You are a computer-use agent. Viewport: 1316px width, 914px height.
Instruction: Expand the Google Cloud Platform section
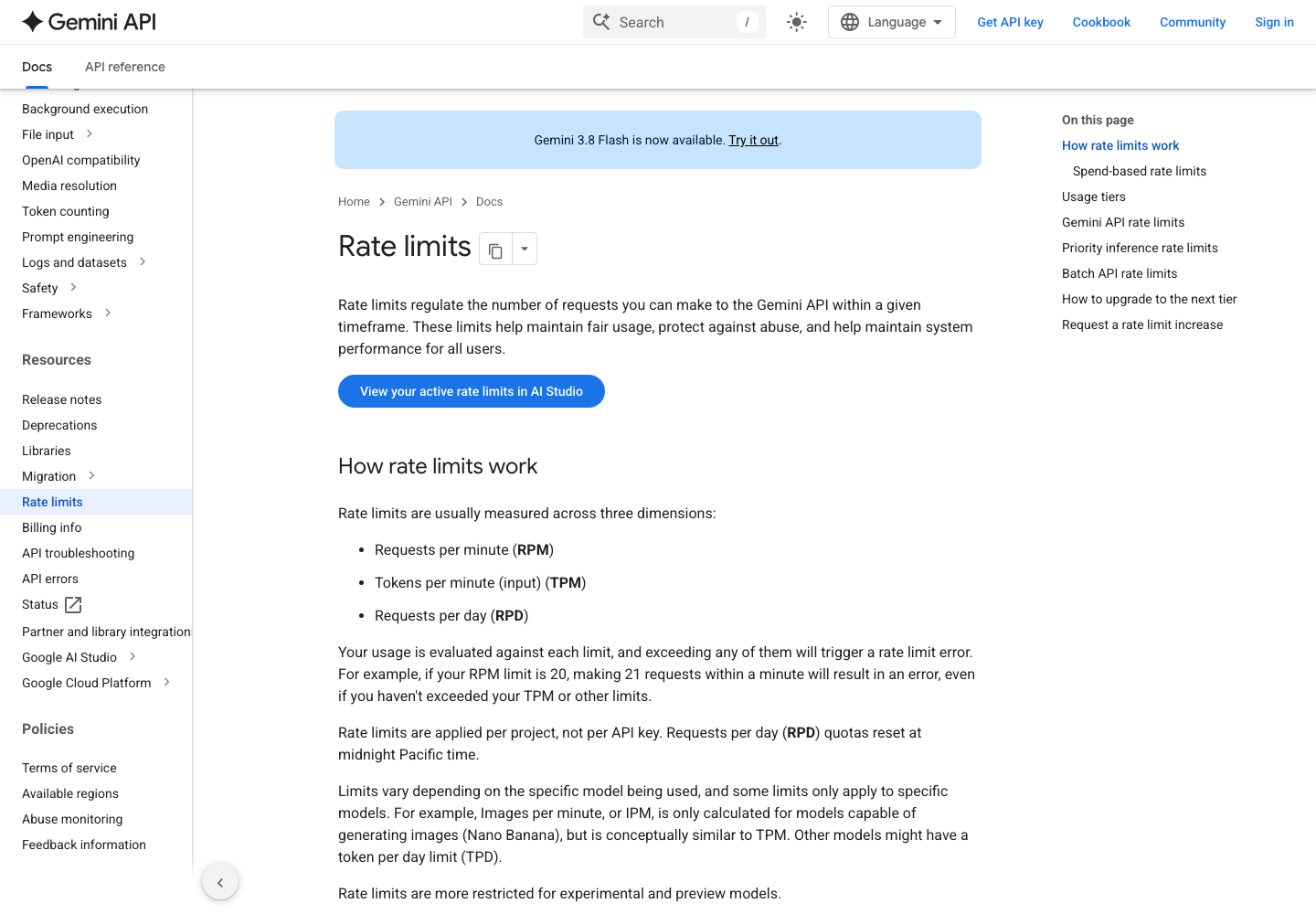pyautogui.click(x=166, y=683)
